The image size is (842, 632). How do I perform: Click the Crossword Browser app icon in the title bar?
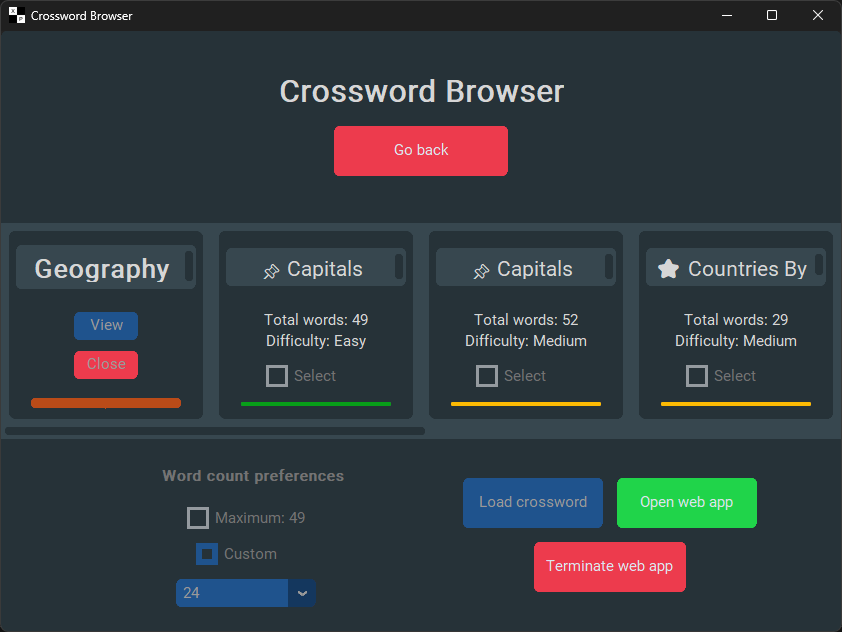17,16
